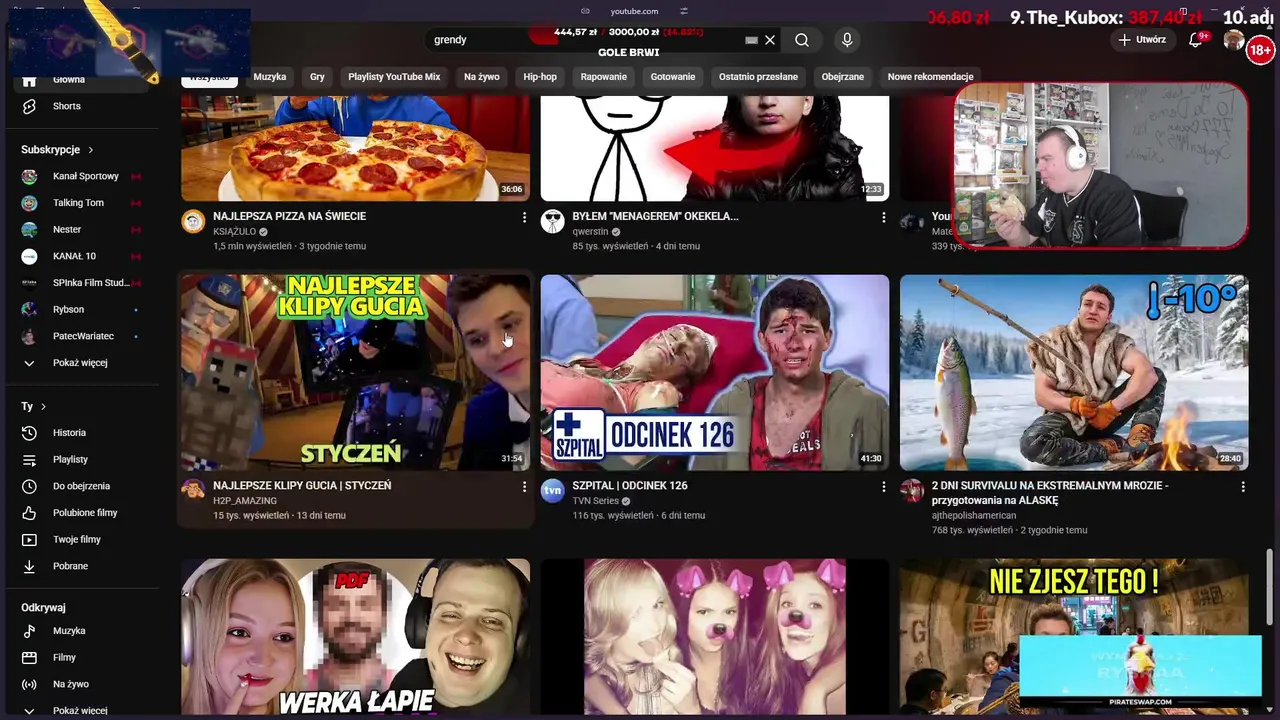
Task: Select the Gotowanie filter chip
Action: (673, 77)
